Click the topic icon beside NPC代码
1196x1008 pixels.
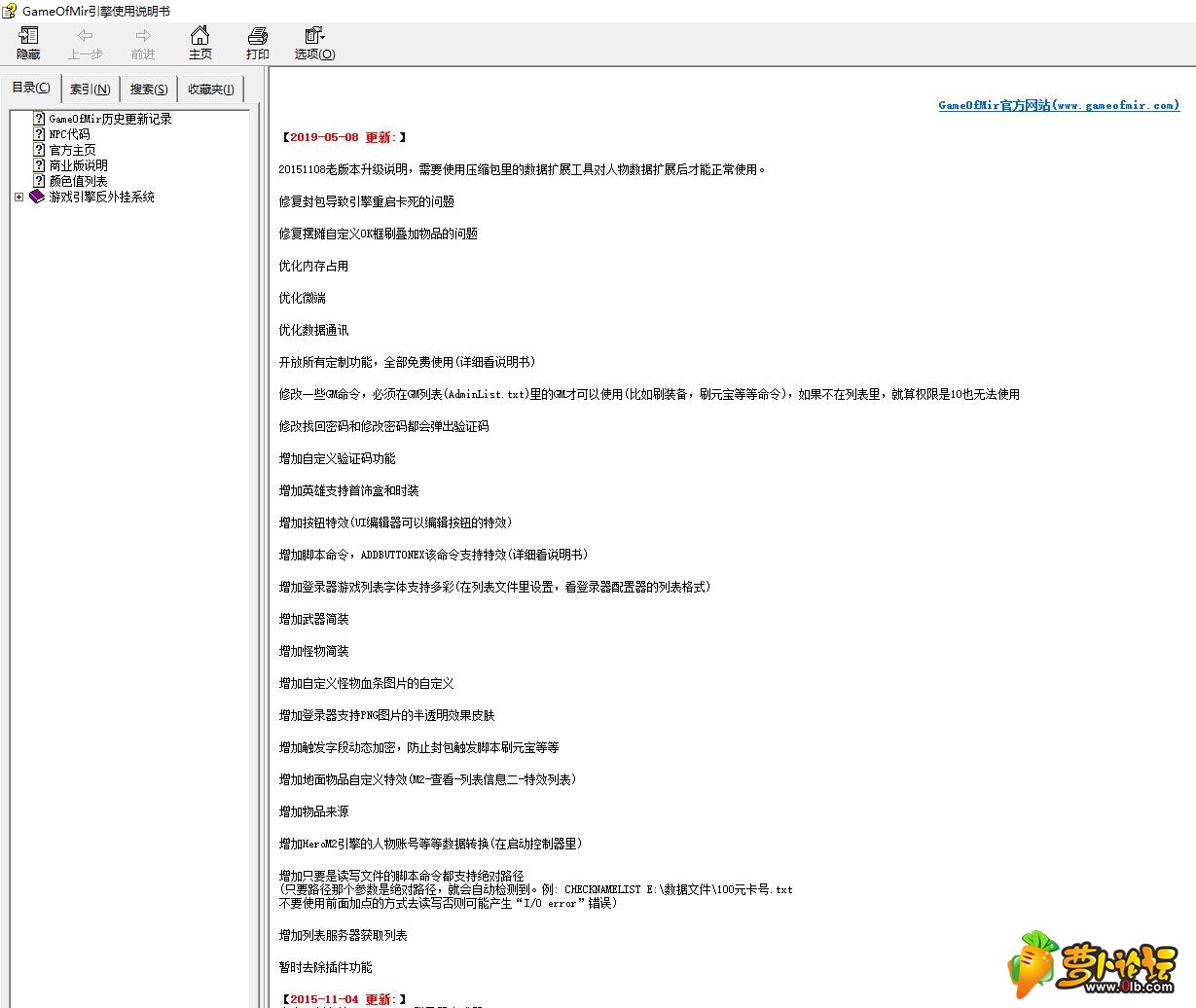(x=39, y=134)
